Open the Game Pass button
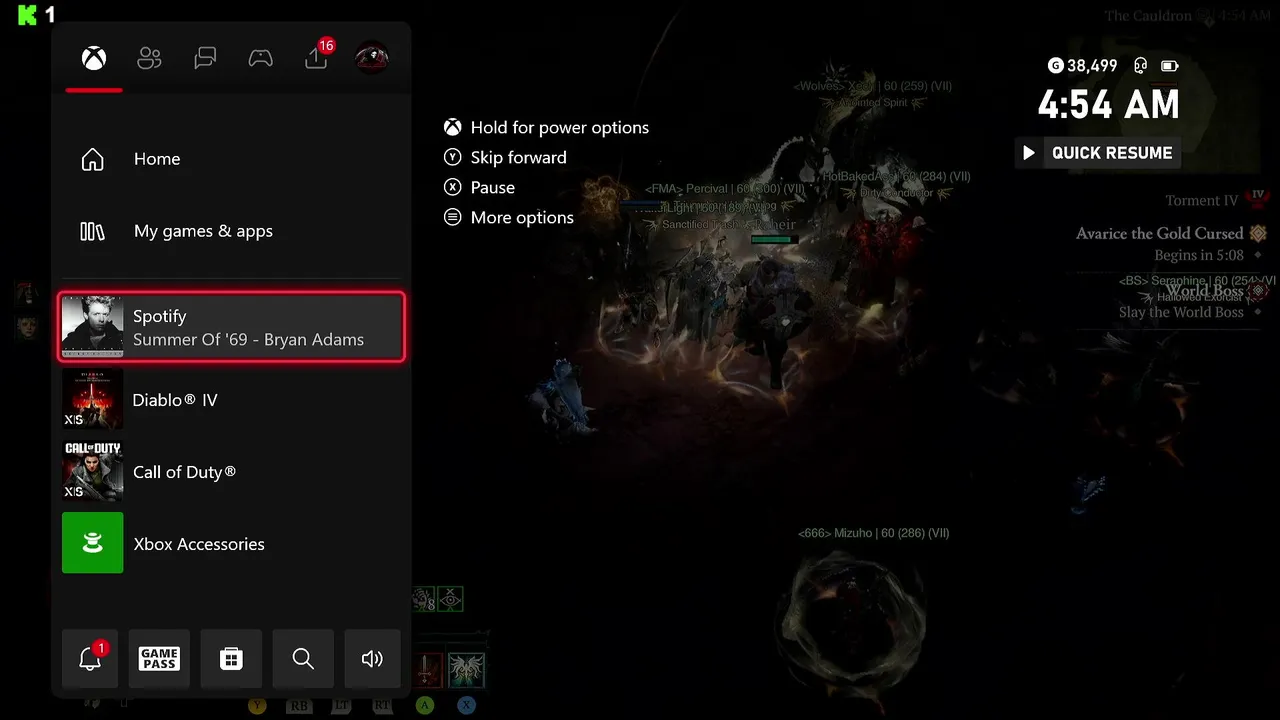This screenshot has width=1280, height=720. click(x=159, y=658)
